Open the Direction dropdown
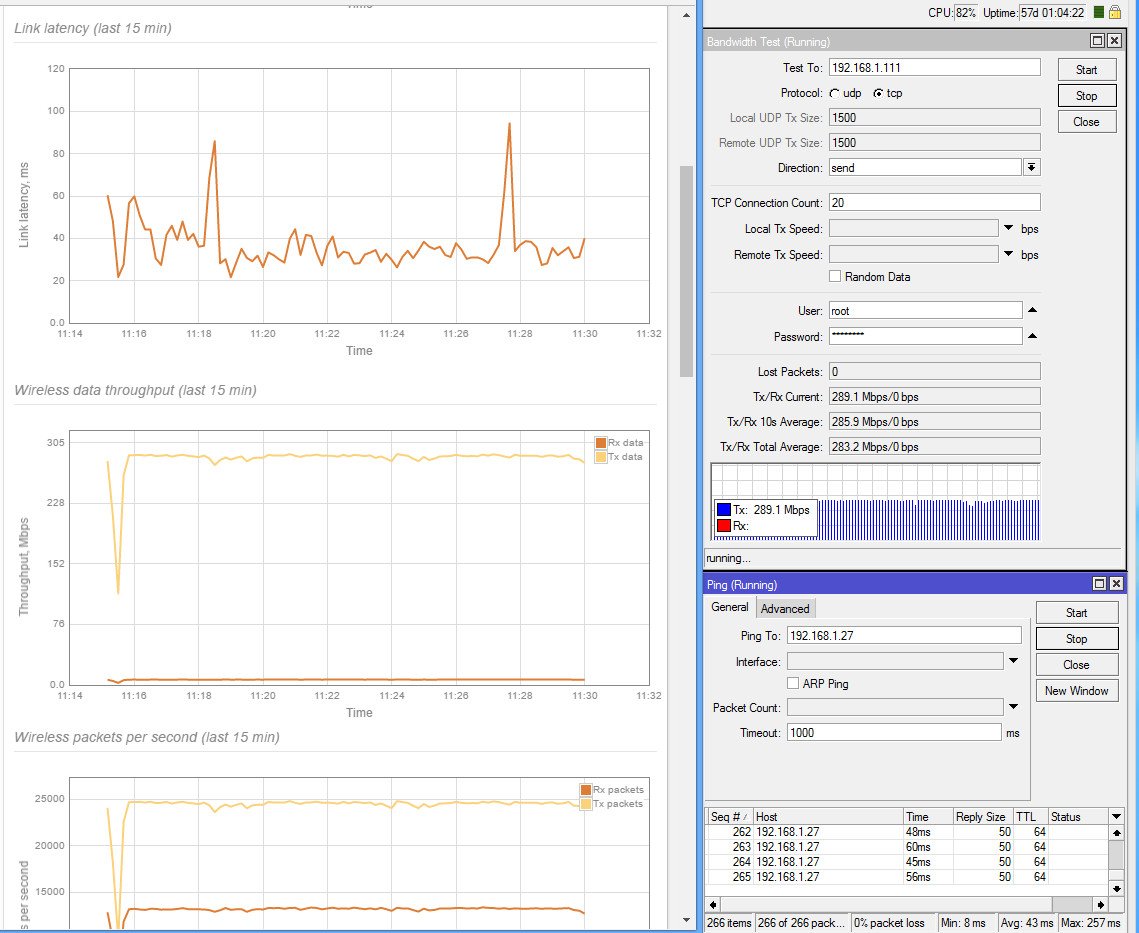The width and height of the screenshot is (1139, 933). tap(1031, 167)
